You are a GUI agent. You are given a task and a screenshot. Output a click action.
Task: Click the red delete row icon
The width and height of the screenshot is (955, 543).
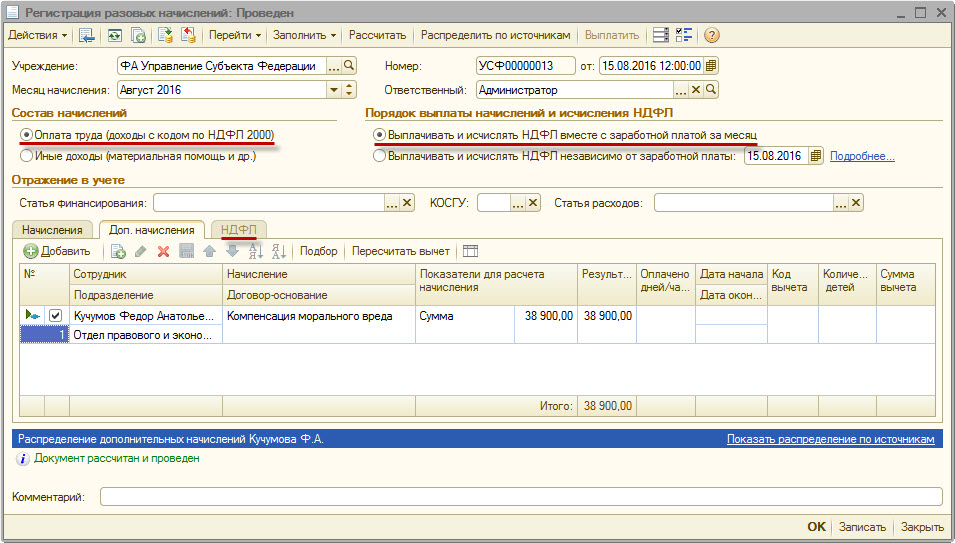(163, 251)
